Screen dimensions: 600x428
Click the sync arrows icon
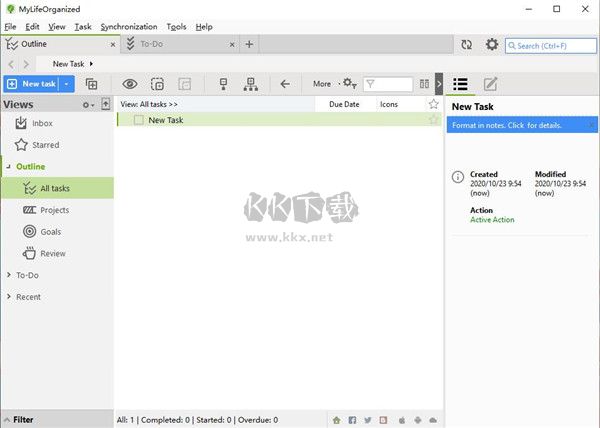tap(466, 45)
